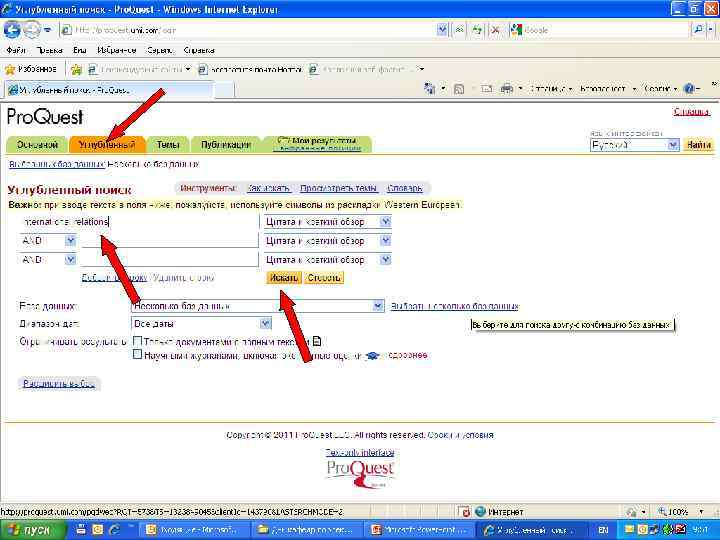The height and width of the screenshot is (540, 720).
Task: Switch to the Публикации tab
Action: point(225,145)
